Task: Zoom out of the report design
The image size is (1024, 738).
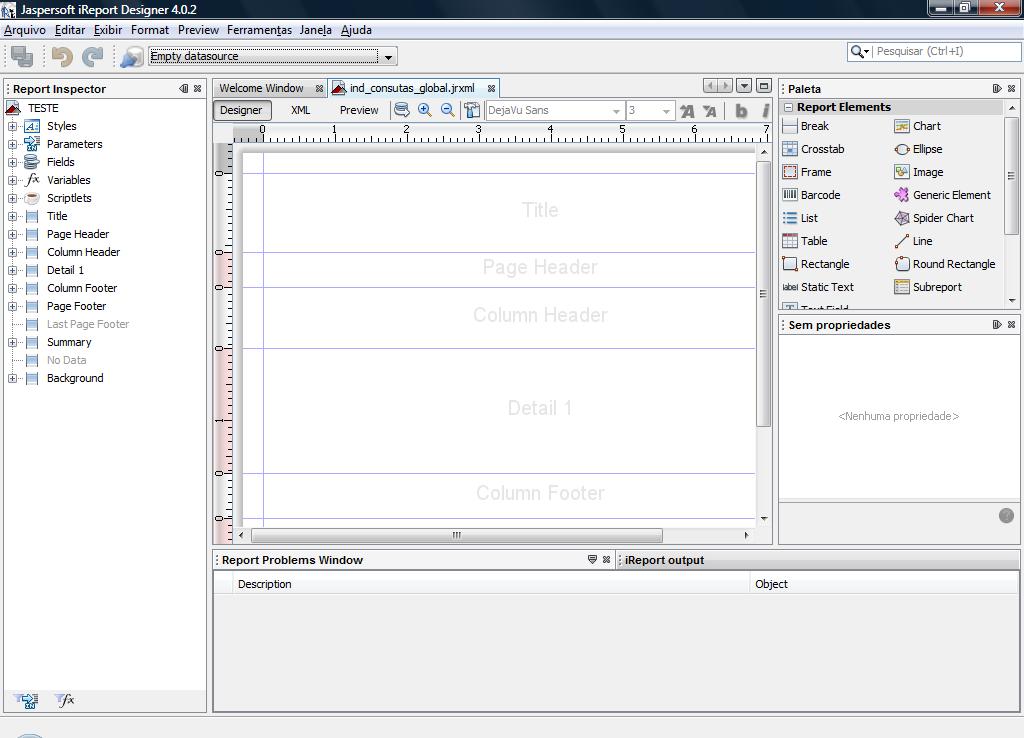Action: coord(447,110)
